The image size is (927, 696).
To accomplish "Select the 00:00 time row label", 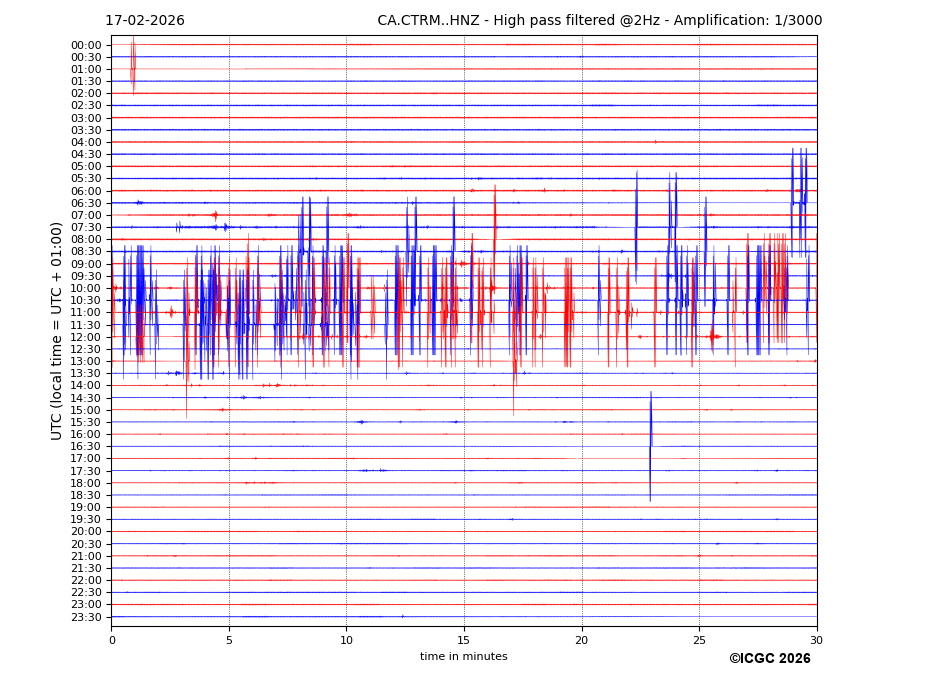I will point(86,45).
